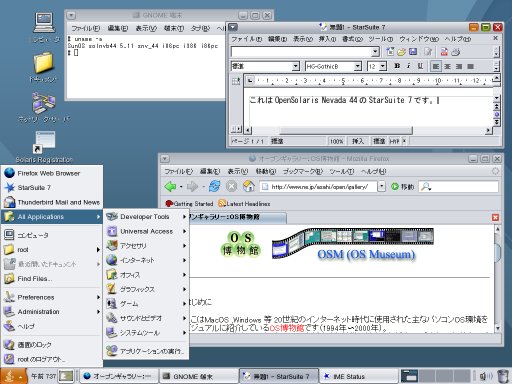
Task: Click the 100% zoom status field
Action: 336,141
